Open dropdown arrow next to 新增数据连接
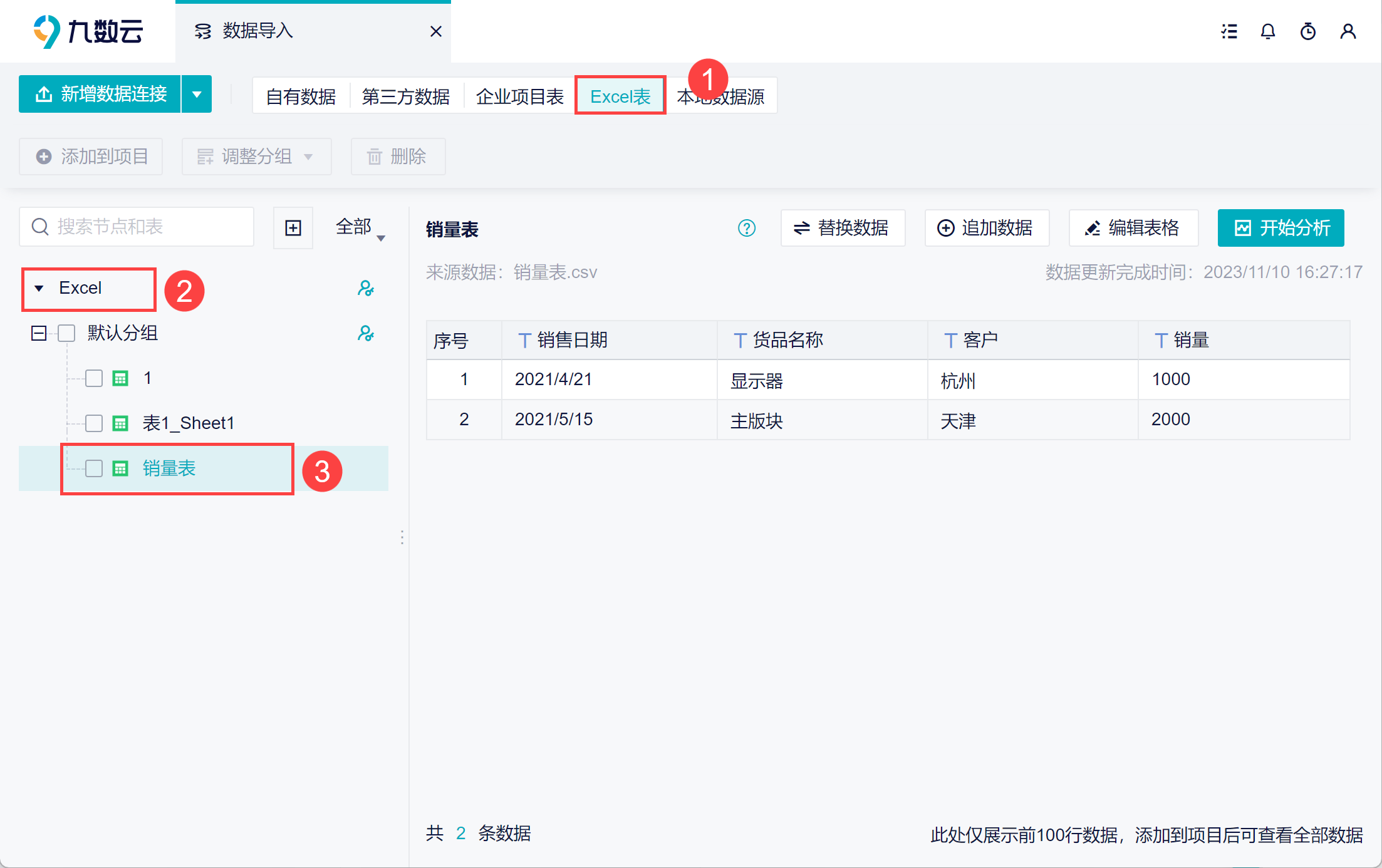The height and width of the screenshot is (868, 1382). (x=197, y=95)
